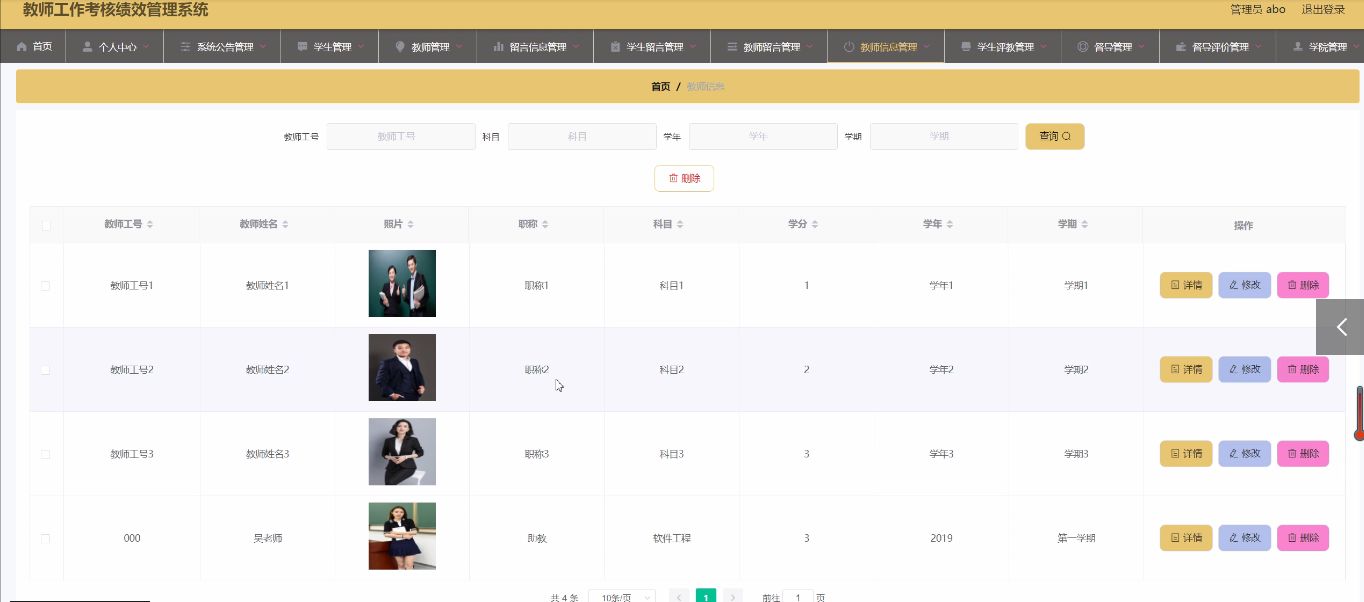
Task: Click the 软件工程 subject cell
Action: pyautogui.click(x=671, y=538)
